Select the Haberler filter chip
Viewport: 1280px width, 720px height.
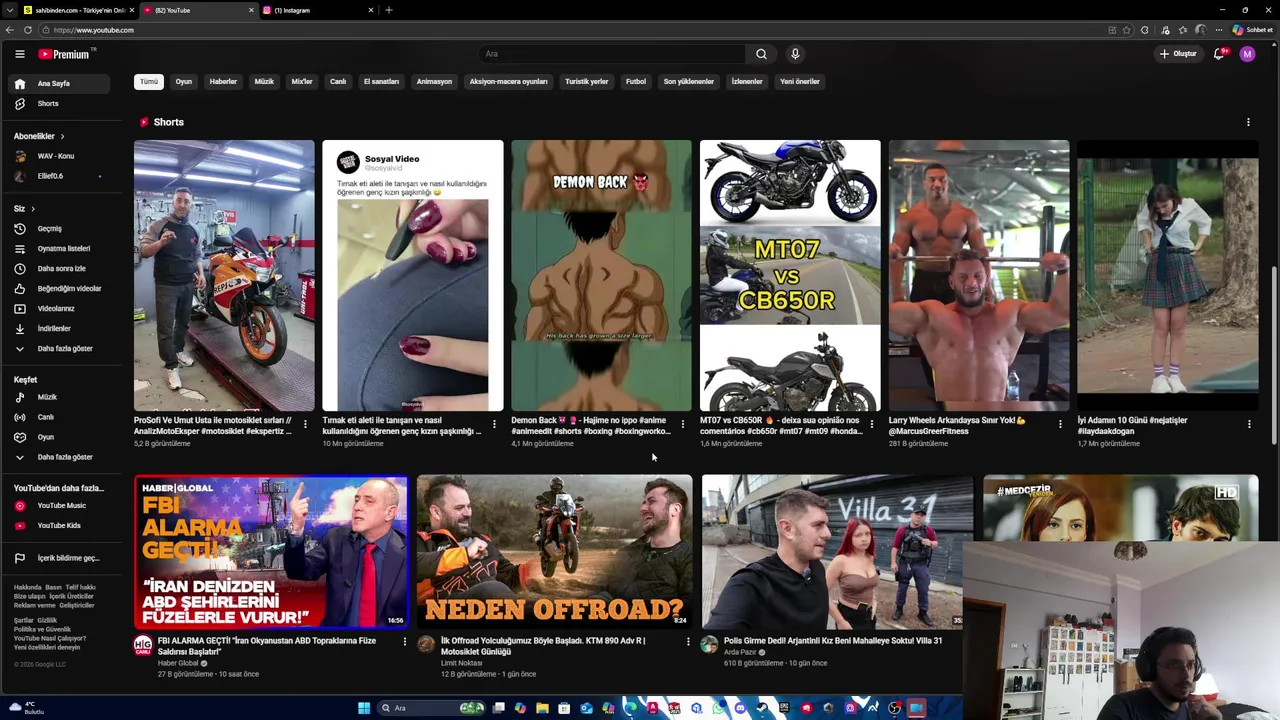(223, 82)
